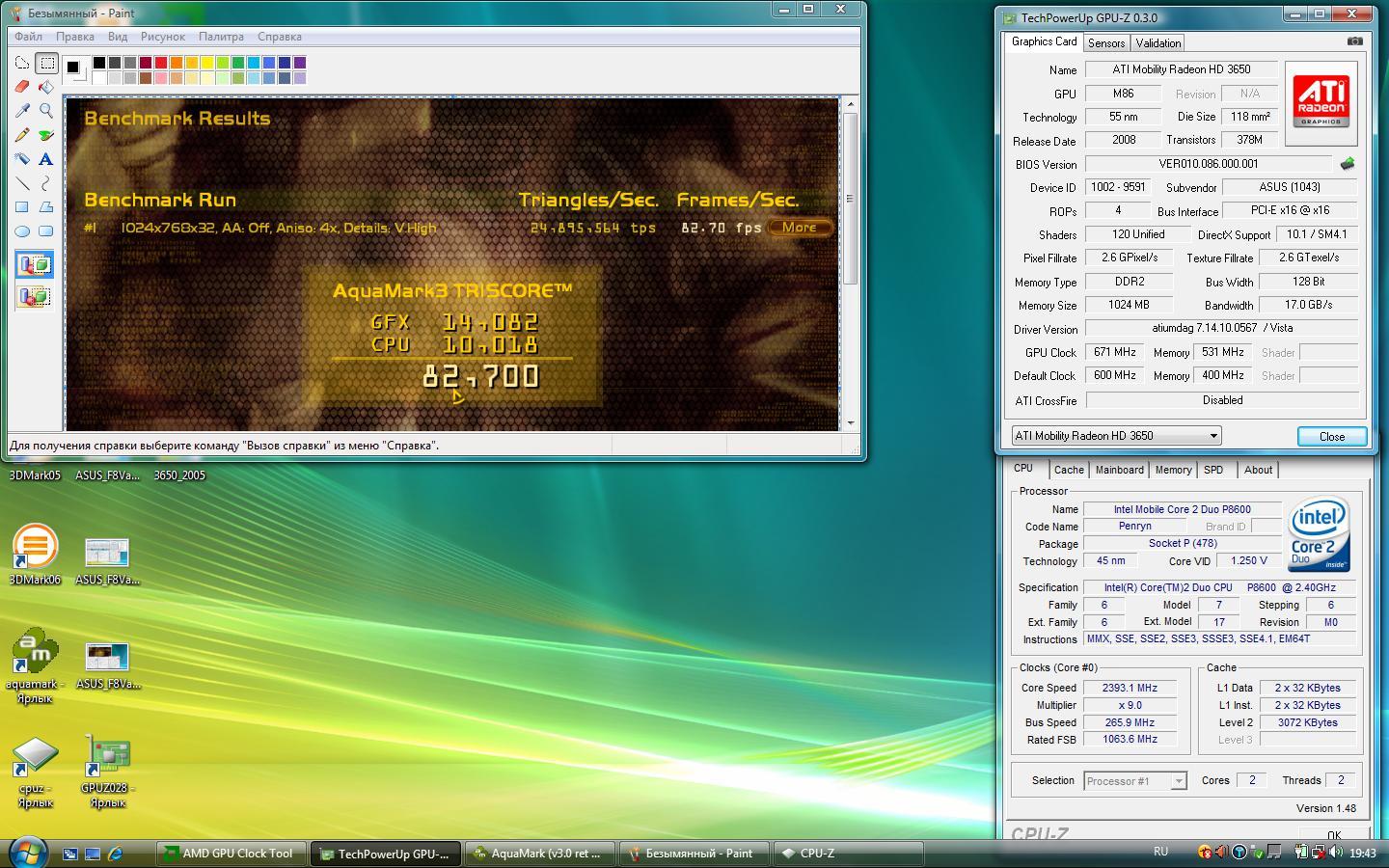Open ASUS_F8Va image file under 3DMark06 row
The height and width of the screenshot is (868, 1389).
click(107, 562)
